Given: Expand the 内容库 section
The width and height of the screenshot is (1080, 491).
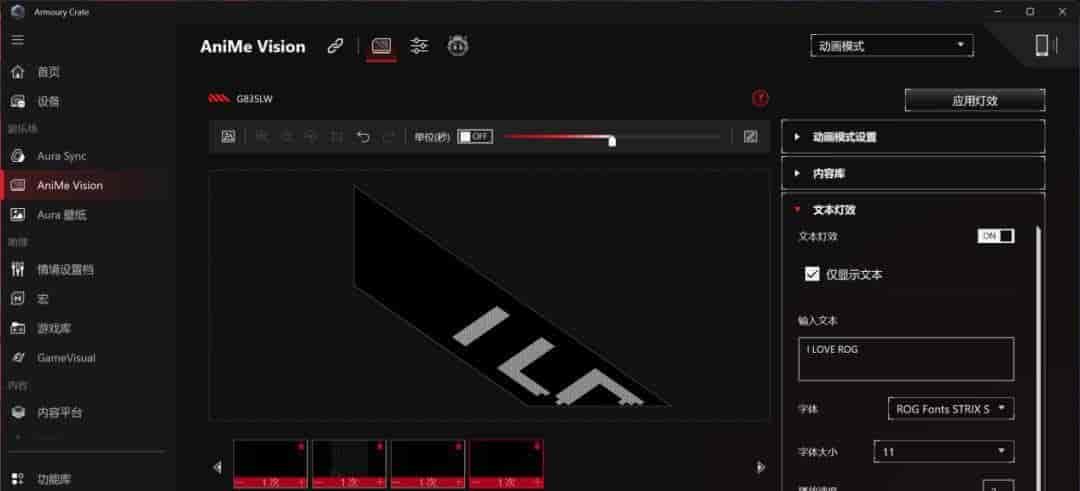Looking at the screenshot, I should (x=913, y=174).
